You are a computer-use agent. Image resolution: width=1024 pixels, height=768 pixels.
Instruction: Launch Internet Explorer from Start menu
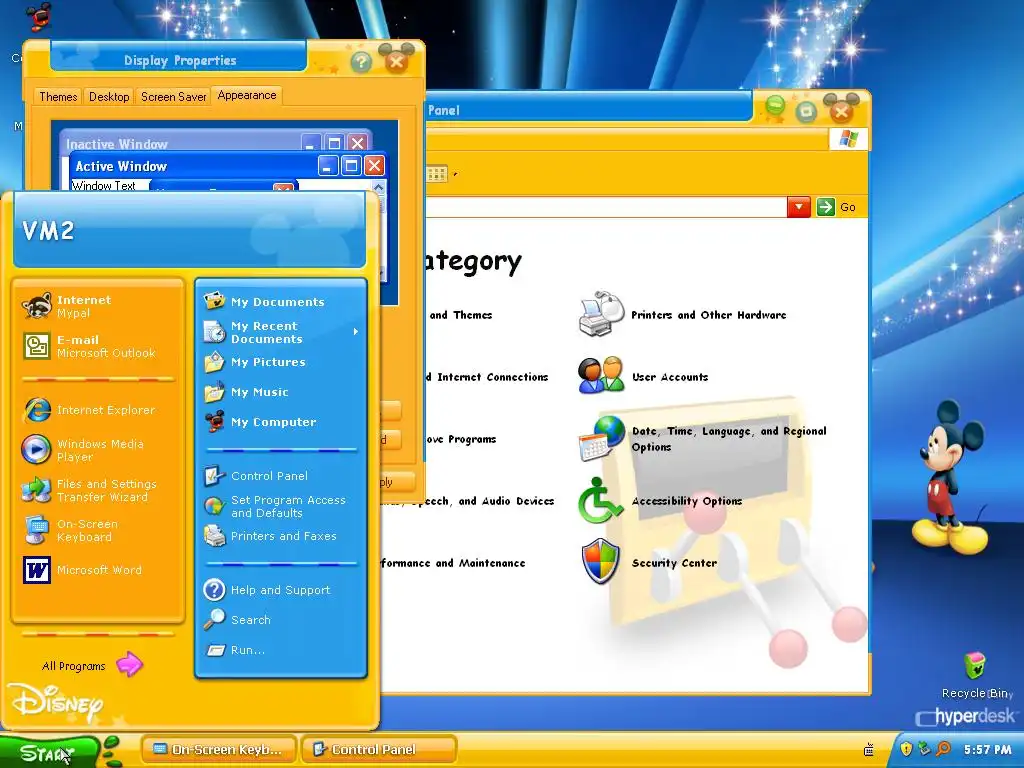coord(98,410)
